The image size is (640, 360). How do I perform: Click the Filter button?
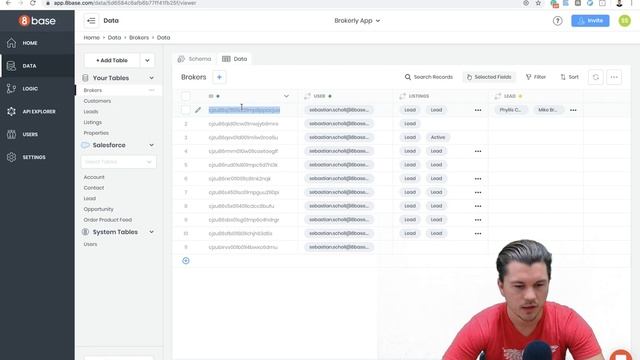tap(536, 77)
